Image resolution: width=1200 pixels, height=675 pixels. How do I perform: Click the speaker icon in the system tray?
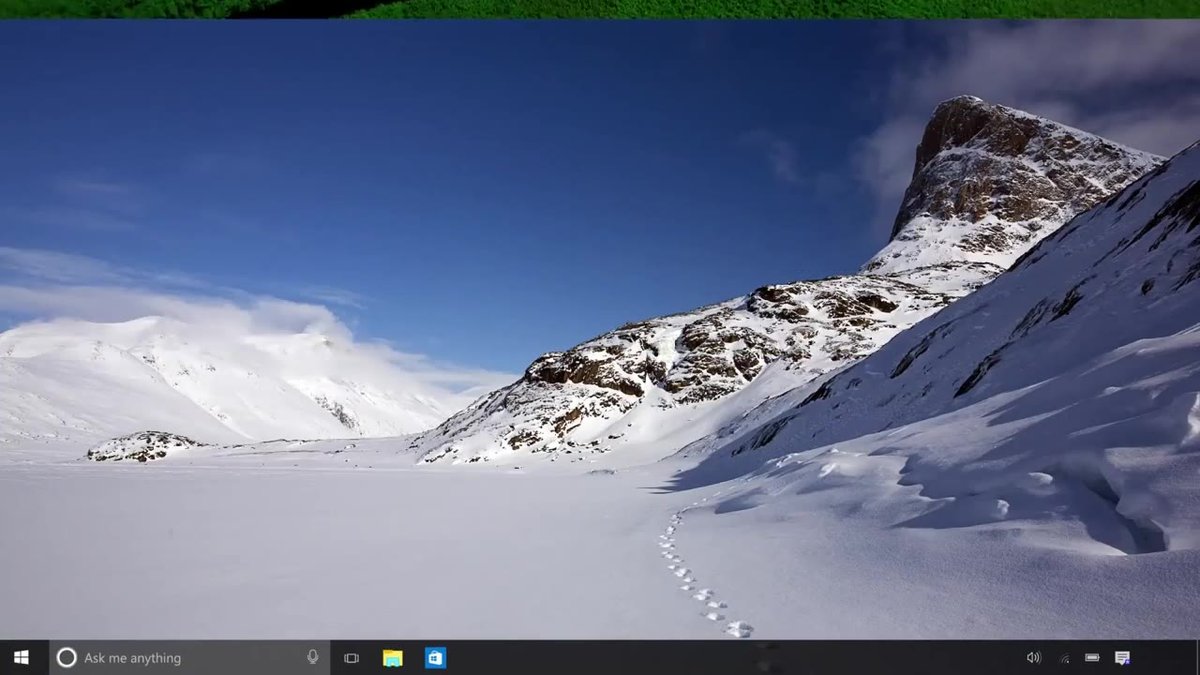[x=1034, y=658]
